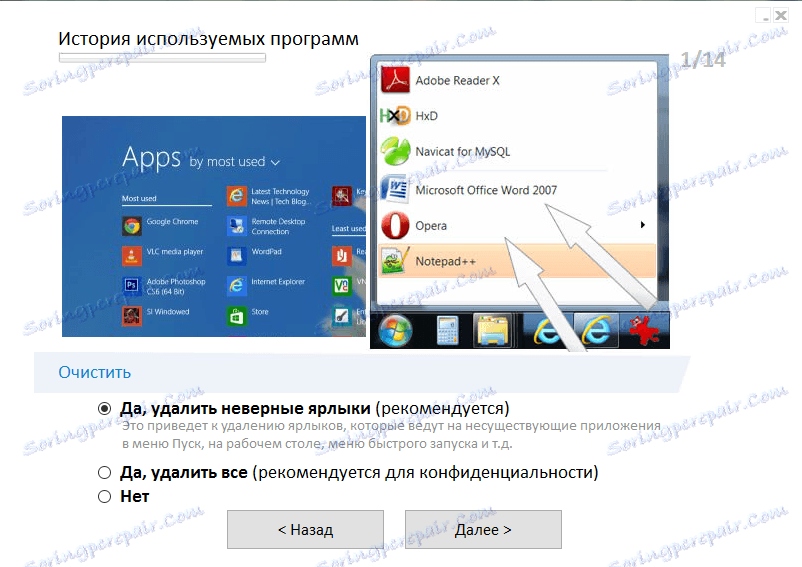Click the Notepad++ icon
The image size is (802, 567).
point(395,261)
